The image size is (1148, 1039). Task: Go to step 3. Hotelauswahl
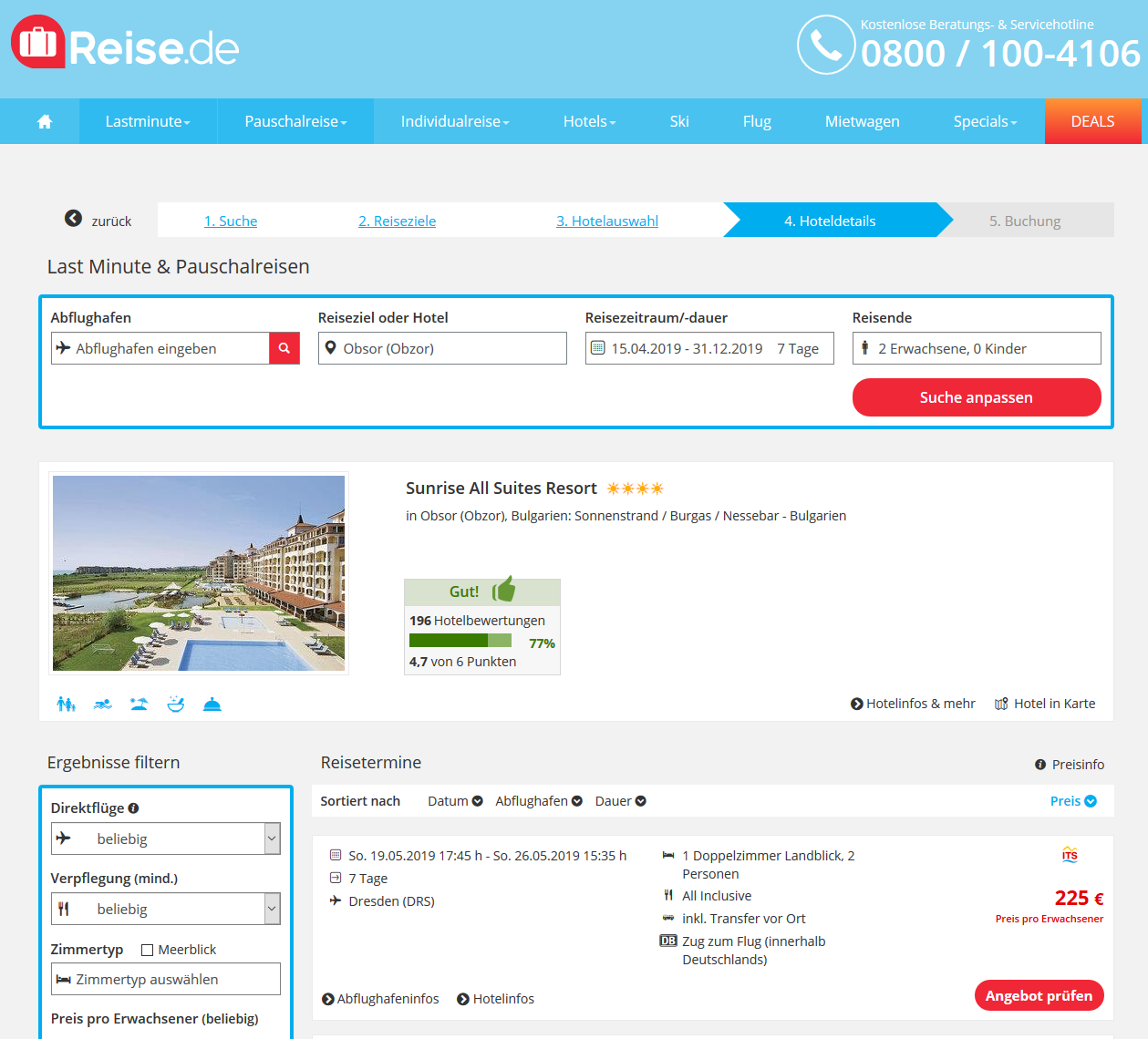[607, 221]
